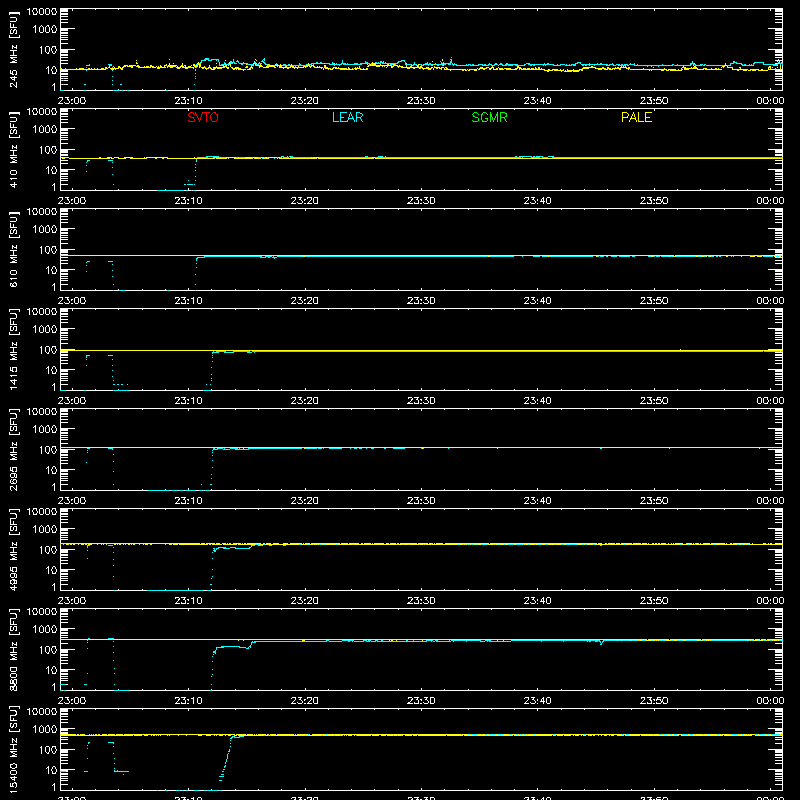Click the red SVTO station legend label

[x=203, y=117]
